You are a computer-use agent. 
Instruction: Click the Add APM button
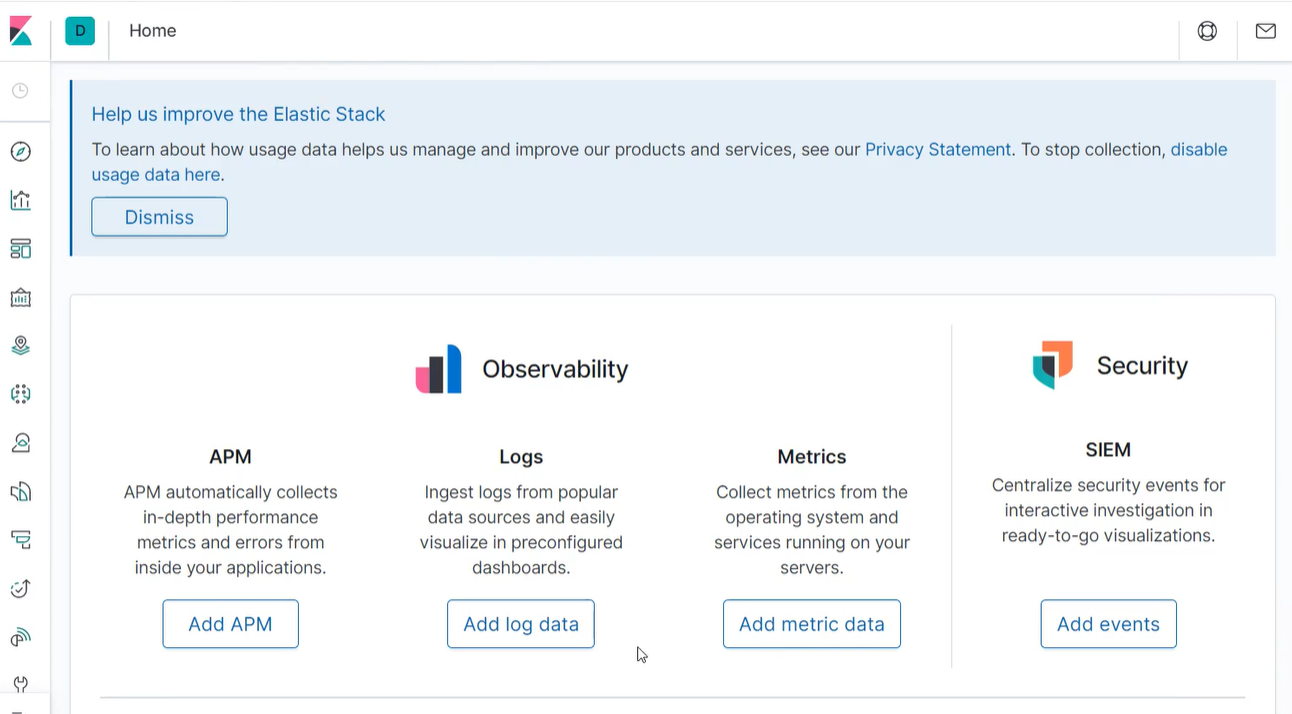point(231,624)
